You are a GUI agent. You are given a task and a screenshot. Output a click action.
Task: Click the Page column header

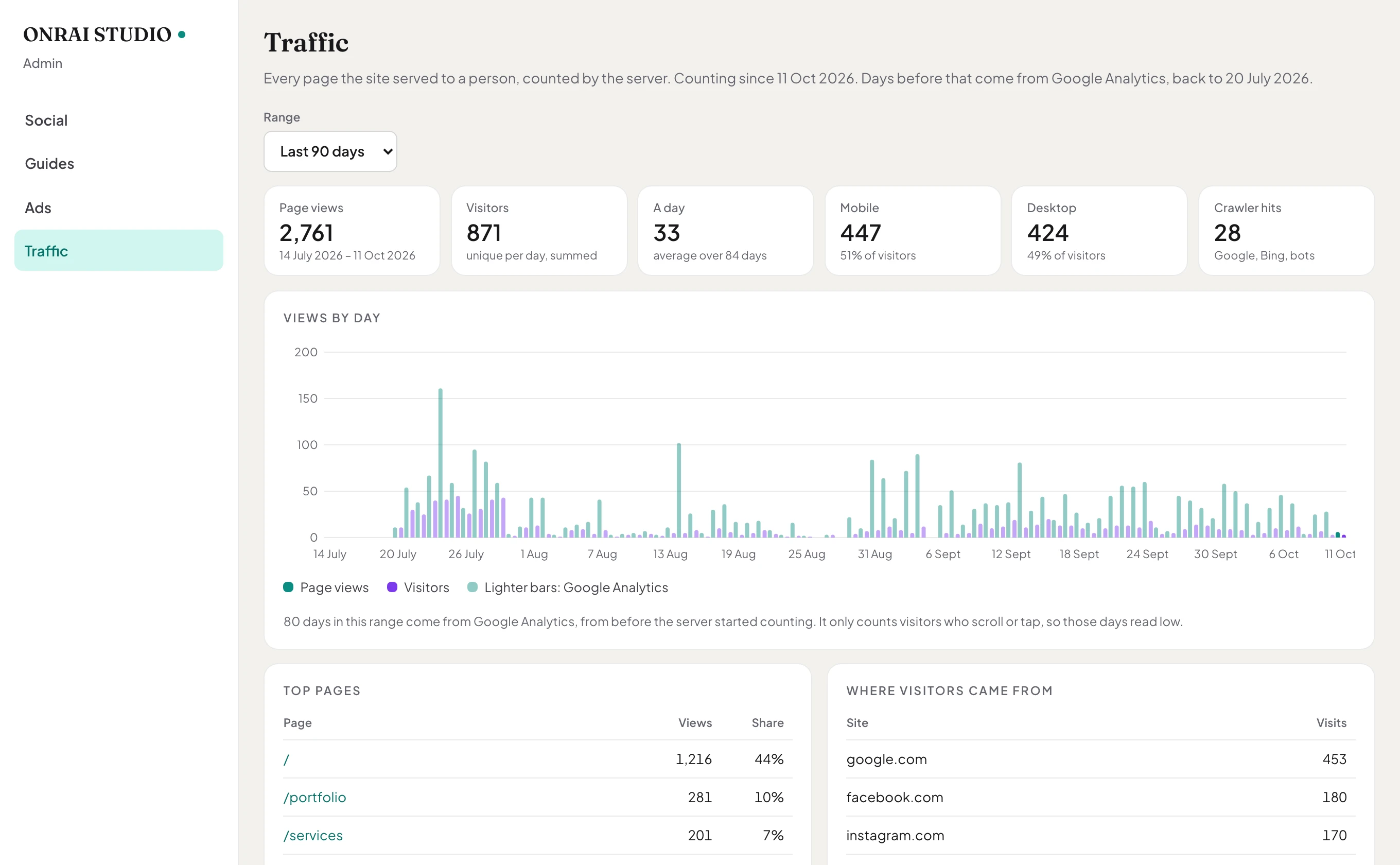click(297, 722)
